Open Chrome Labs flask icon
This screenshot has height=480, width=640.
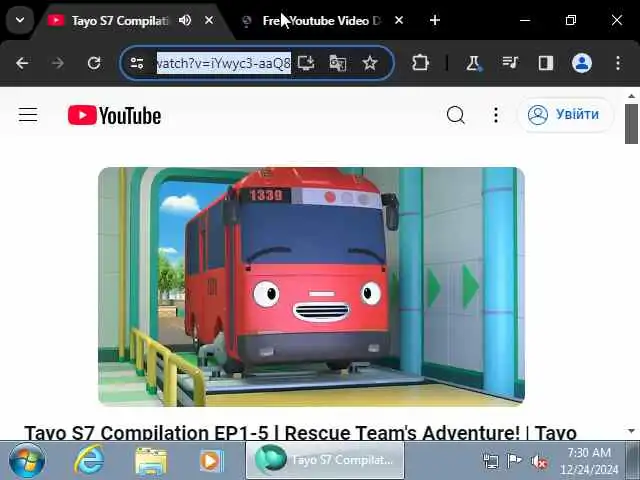click(473, 63)
